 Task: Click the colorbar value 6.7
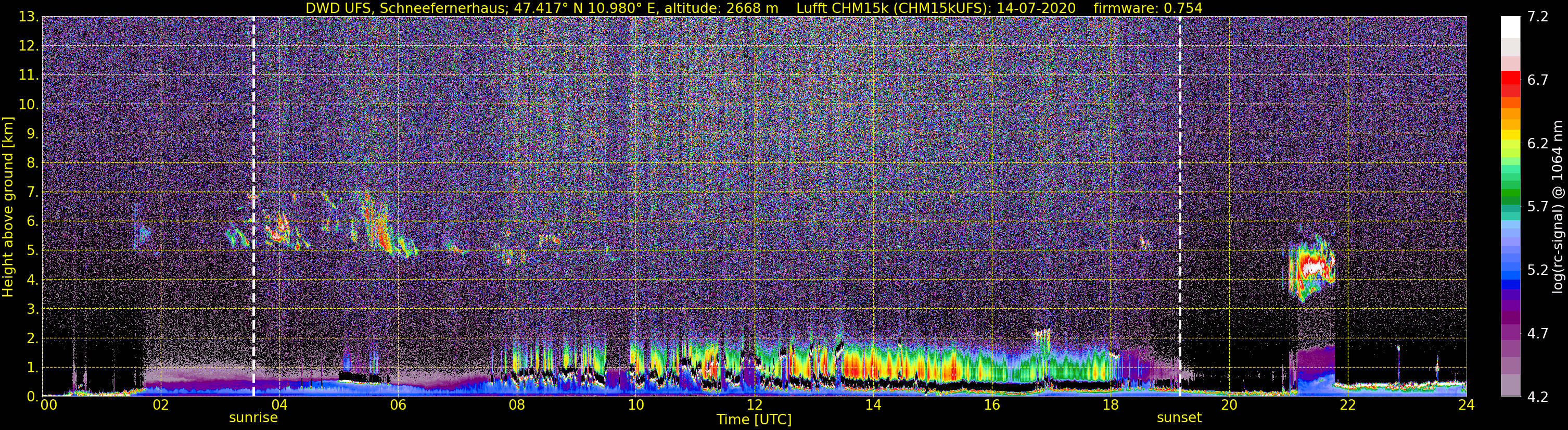(x=1538, y=80)
